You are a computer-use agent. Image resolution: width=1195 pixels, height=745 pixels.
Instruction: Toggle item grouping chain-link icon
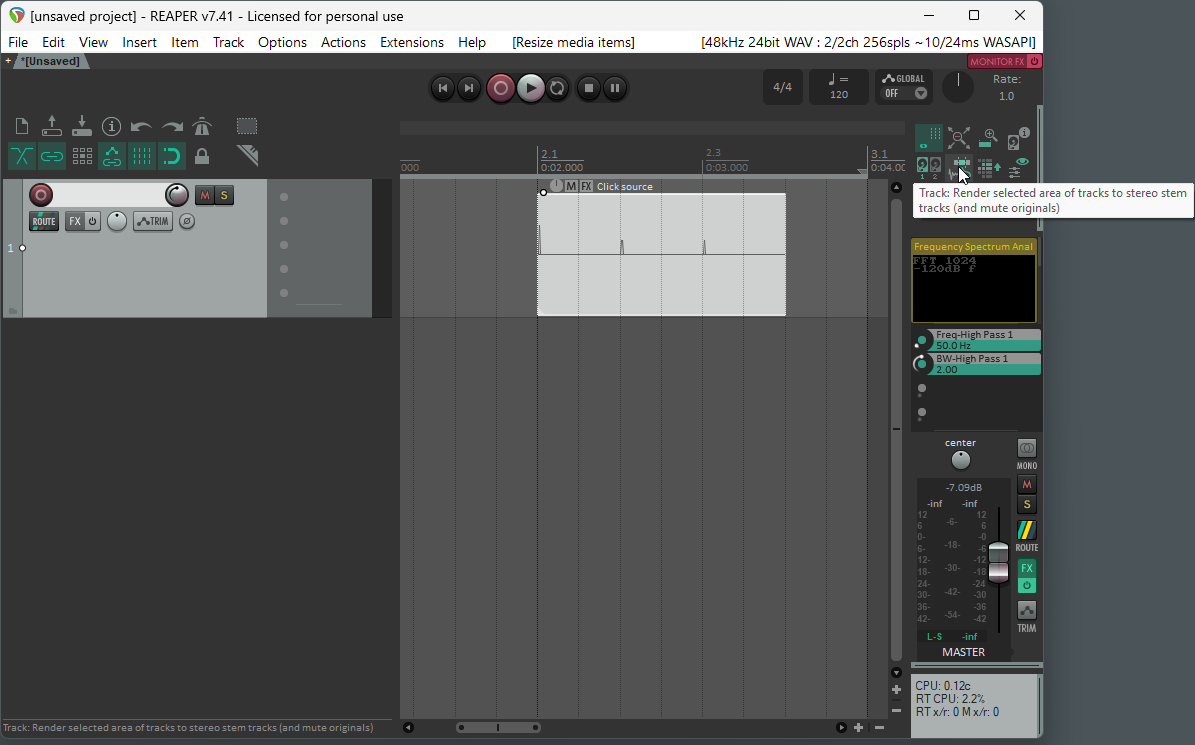pos(52,156)
